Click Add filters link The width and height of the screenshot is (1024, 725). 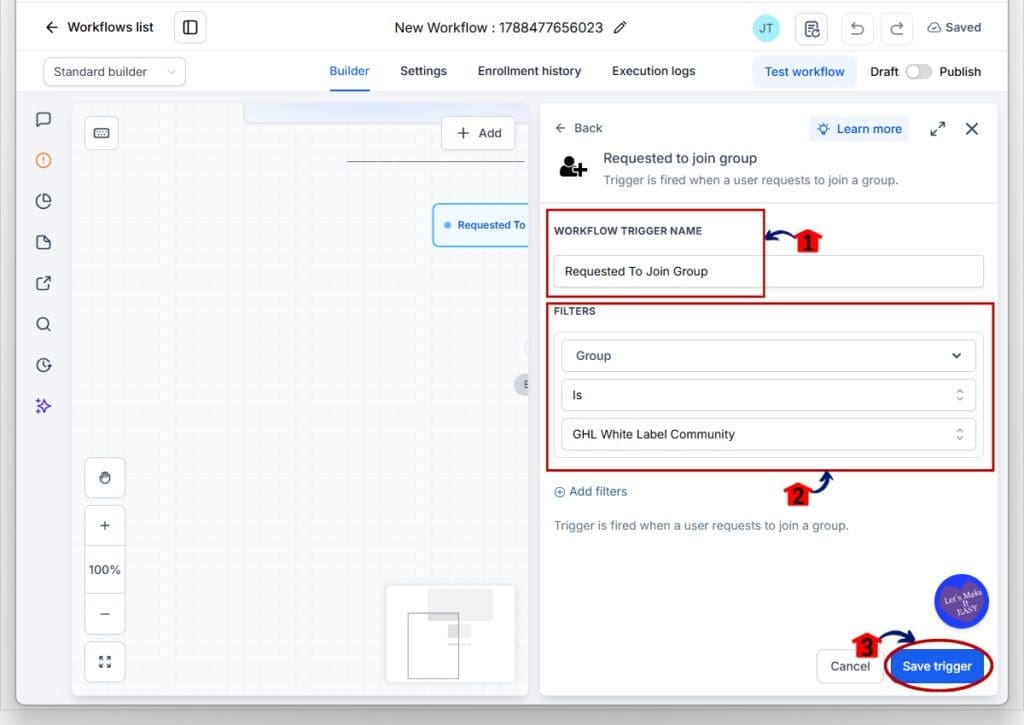(590, 492)
